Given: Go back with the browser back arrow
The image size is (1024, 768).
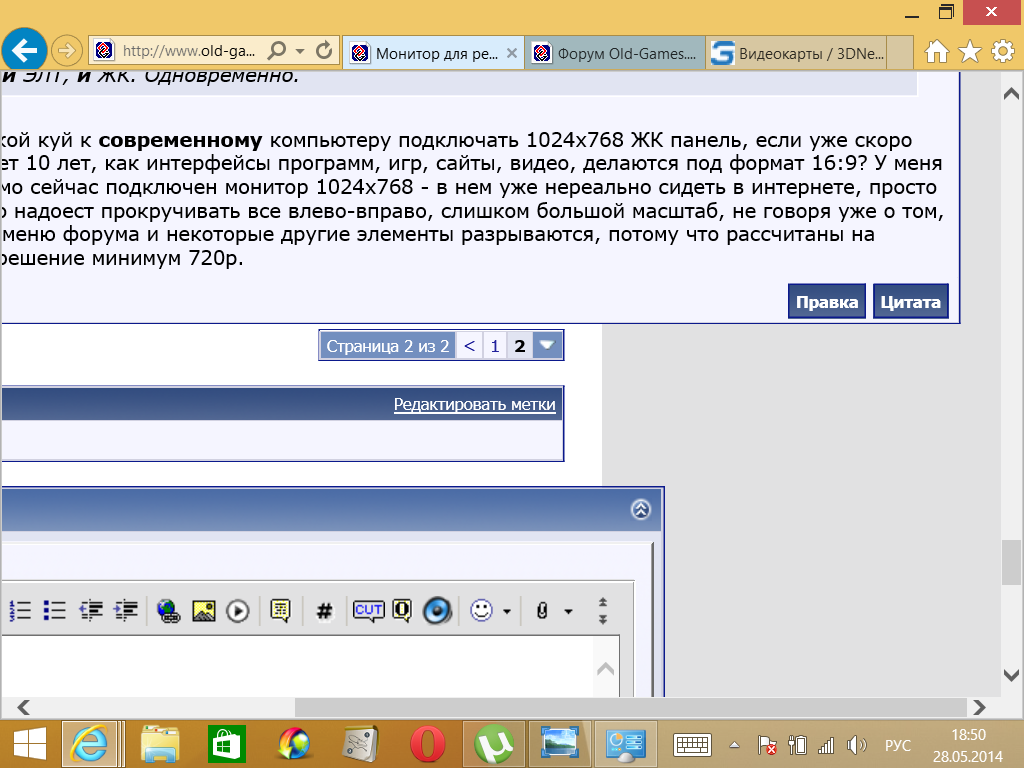Looking at the screenshot, I should pyautogui.click(x=24, y=50).
